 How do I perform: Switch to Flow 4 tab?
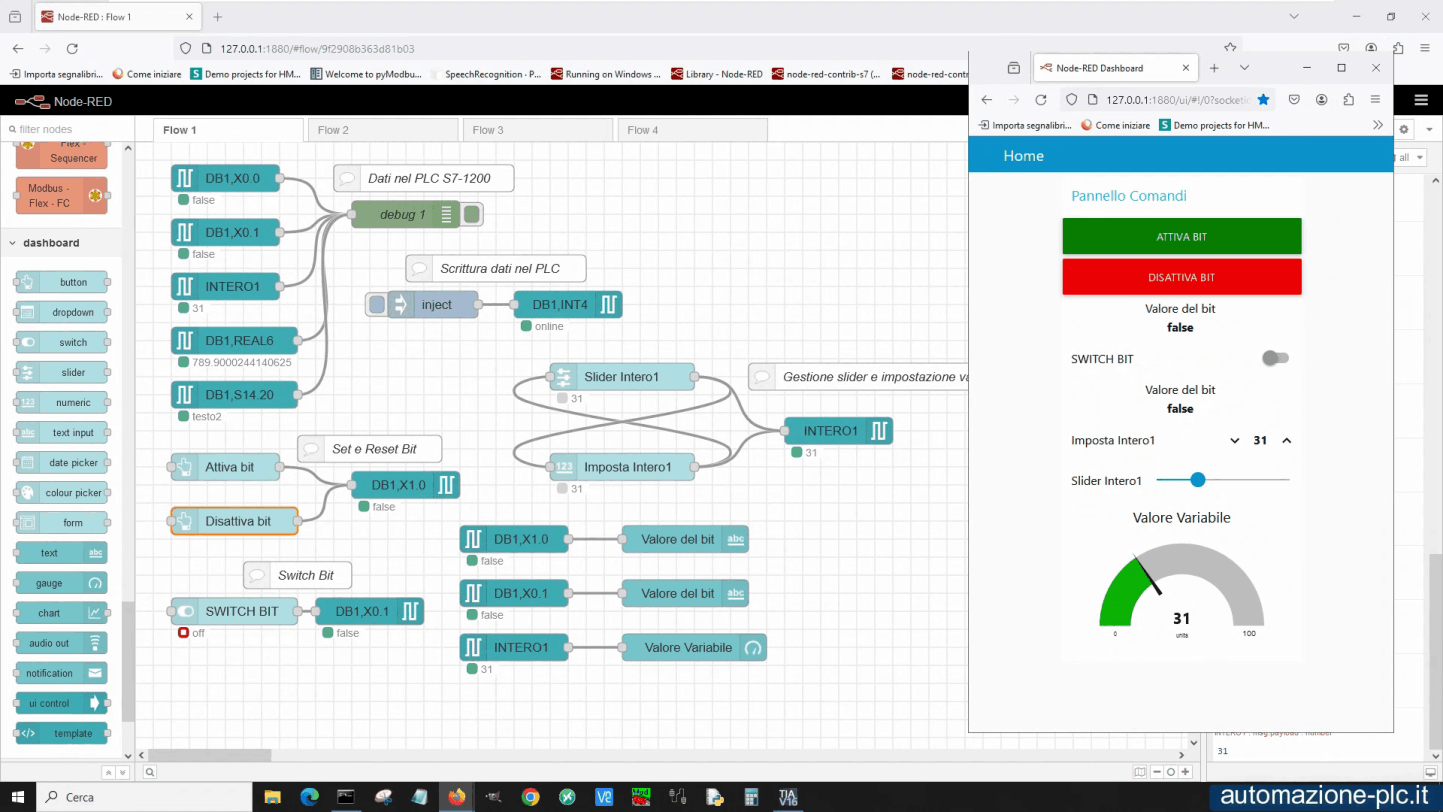point(693,130)
